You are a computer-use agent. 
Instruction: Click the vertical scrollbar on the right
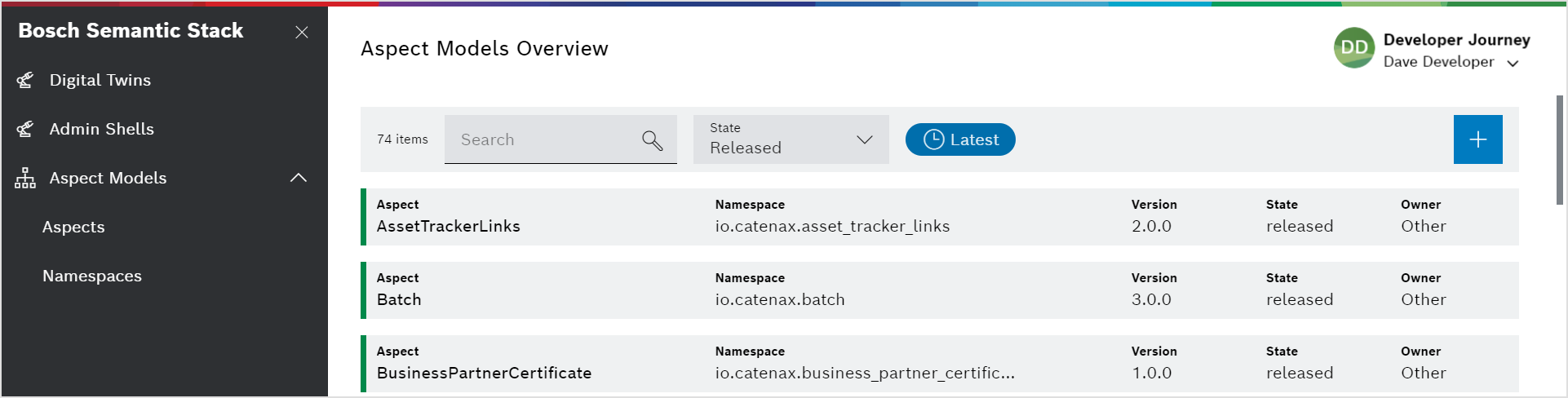tap(1559, 150)
